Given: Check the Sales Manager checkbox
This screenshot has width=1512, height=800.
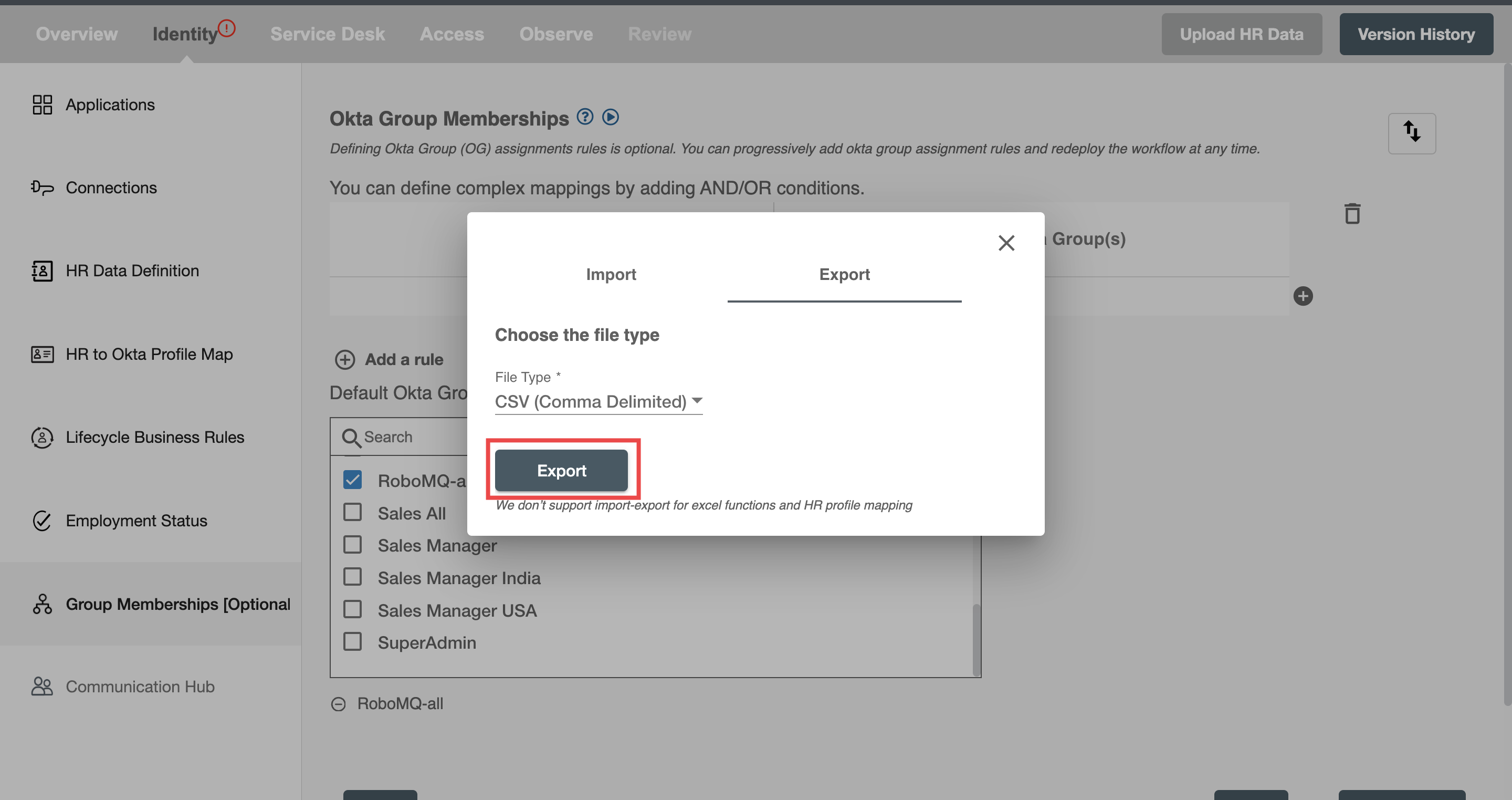Looking at the screenshot, I should (x=352, y=545).
